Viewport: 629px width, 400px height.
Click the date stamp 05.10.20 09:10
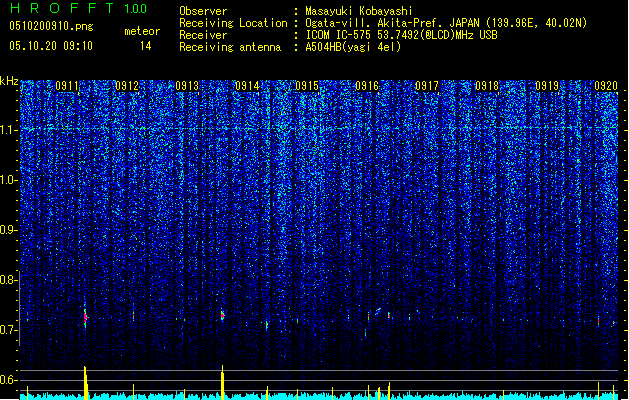click(51, 46)
